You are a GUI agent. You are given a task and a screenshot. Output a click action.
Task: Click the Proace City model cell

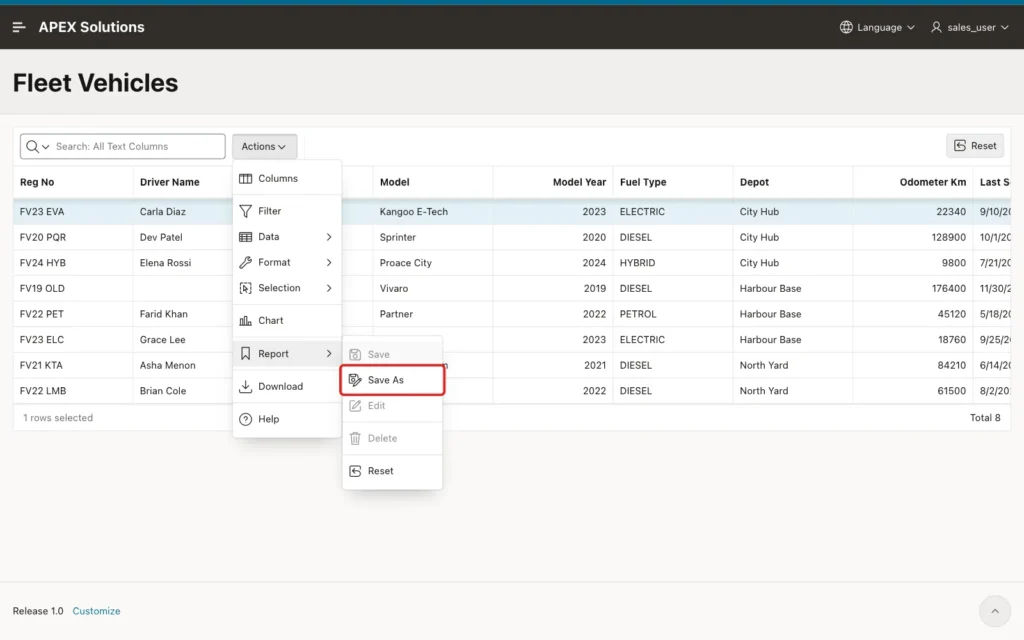point(433,263)
